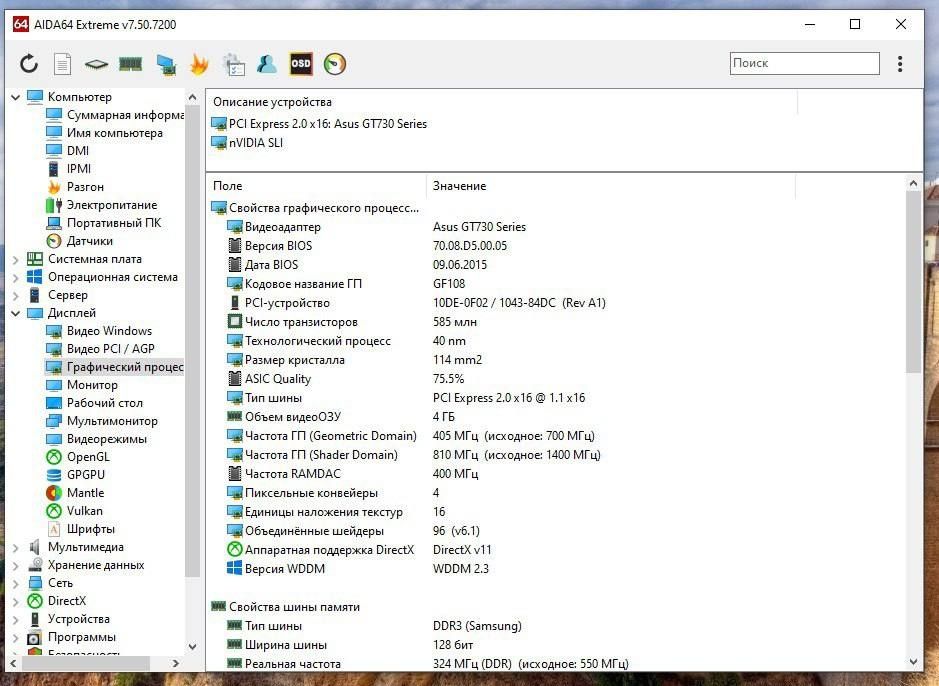The height and width of the screenshot is (686, 939).
Task: Select the nVIDIA SLI device entry
Action: click(247, 143)
